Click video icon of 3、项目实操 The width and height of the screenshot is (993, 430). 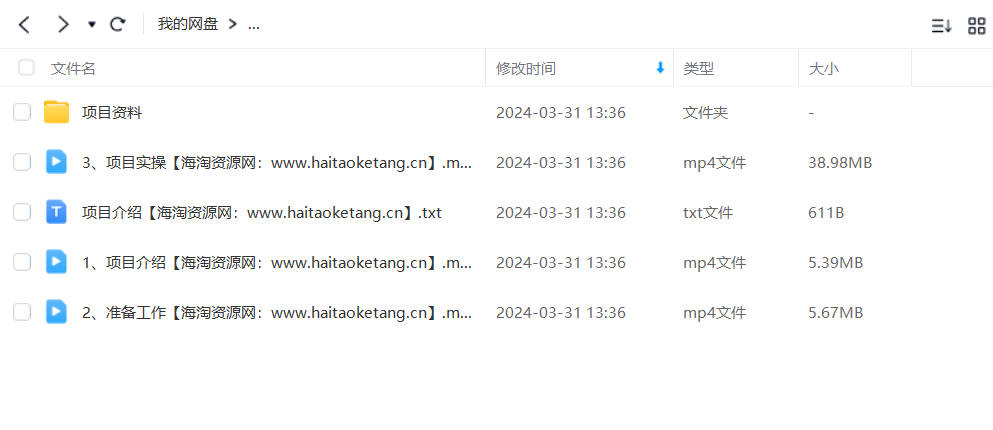[56, 162]
